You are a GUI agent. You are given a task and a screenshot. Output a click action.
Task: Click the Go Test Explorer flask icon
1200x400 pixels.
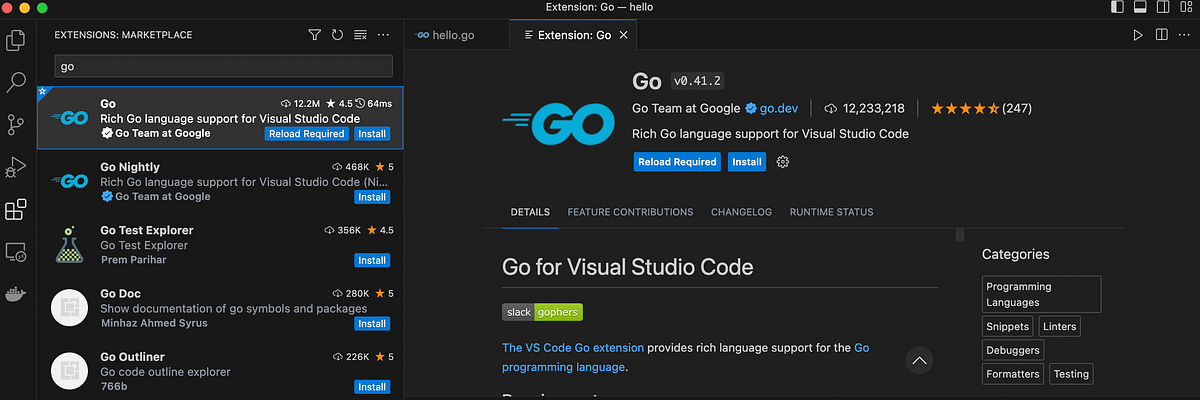point(69,244)
